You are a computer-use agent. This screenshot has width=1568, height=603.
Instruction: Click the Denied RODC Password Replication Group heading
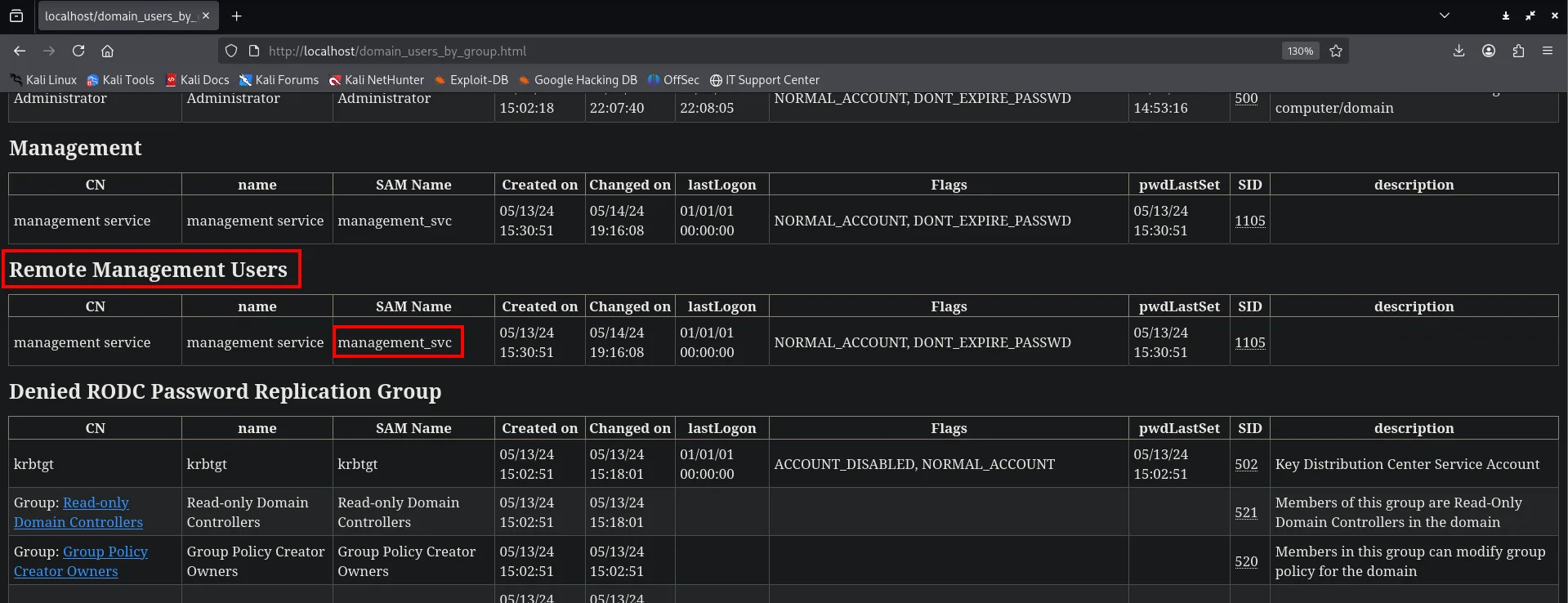[226, 391]
